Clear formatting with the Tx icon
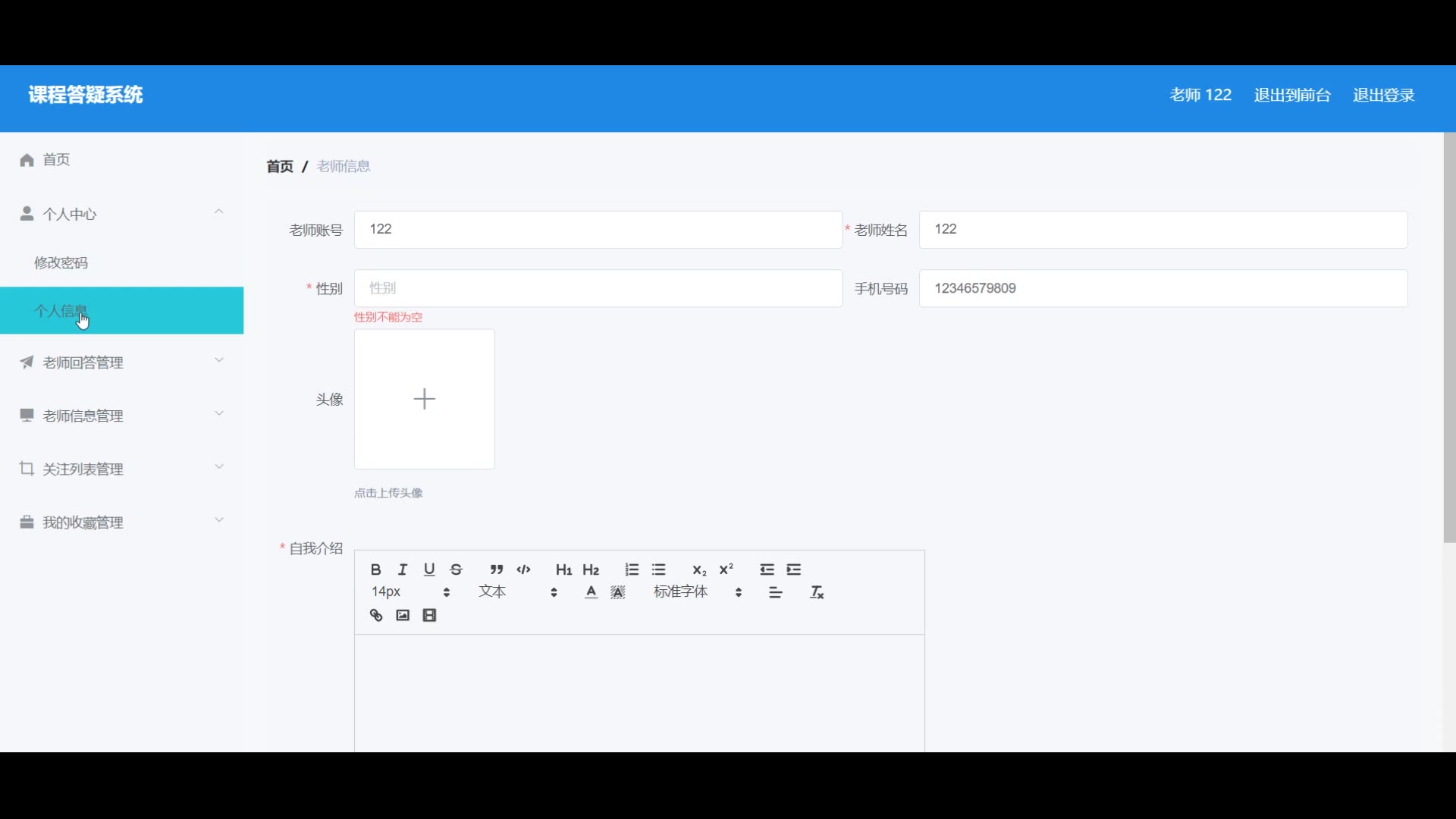 pos(817,592)
